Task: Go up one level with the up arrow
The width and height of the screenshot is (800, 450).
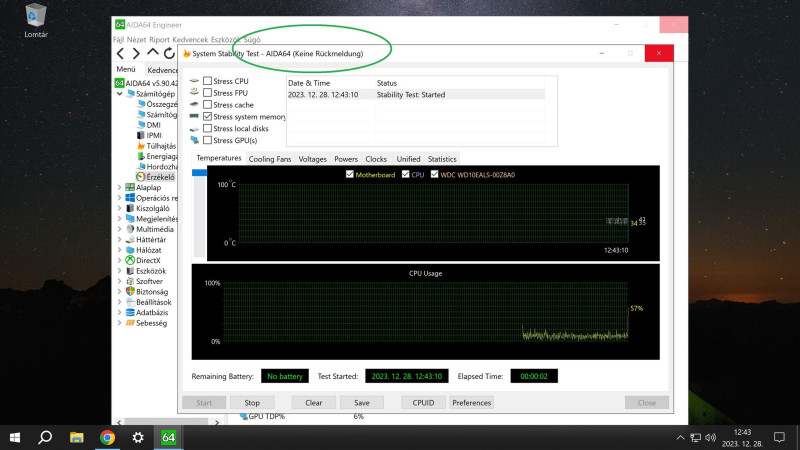Action: [x=153, y=53]
